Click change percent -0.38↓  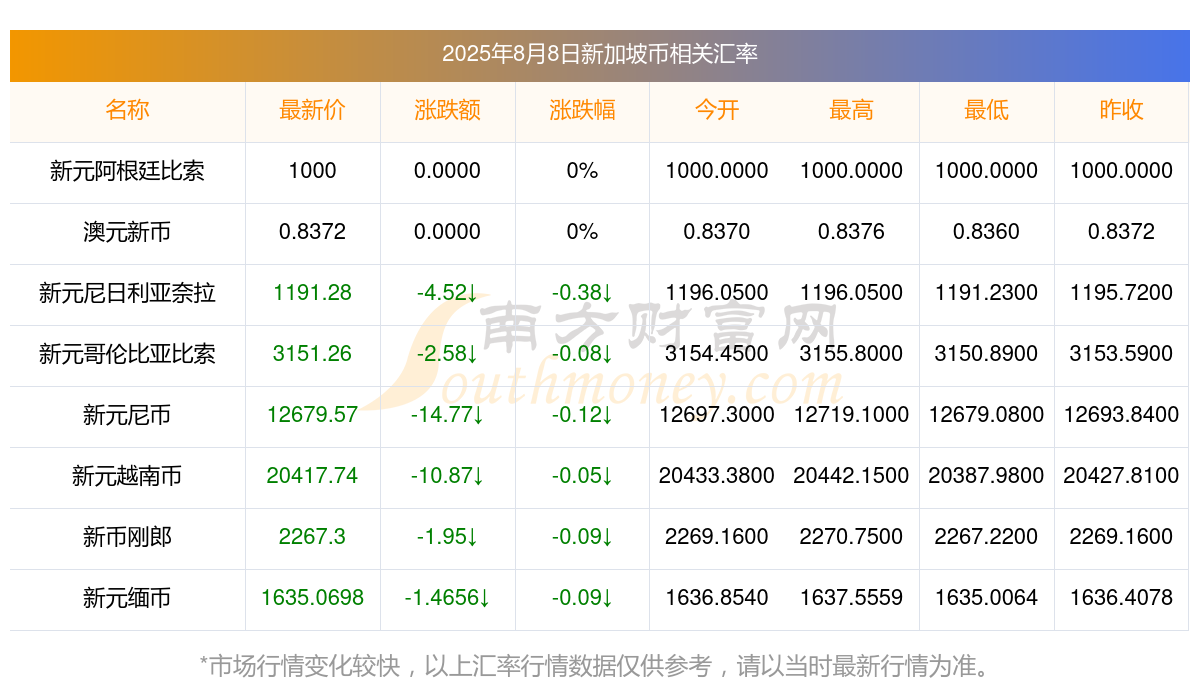pos(582,293)
